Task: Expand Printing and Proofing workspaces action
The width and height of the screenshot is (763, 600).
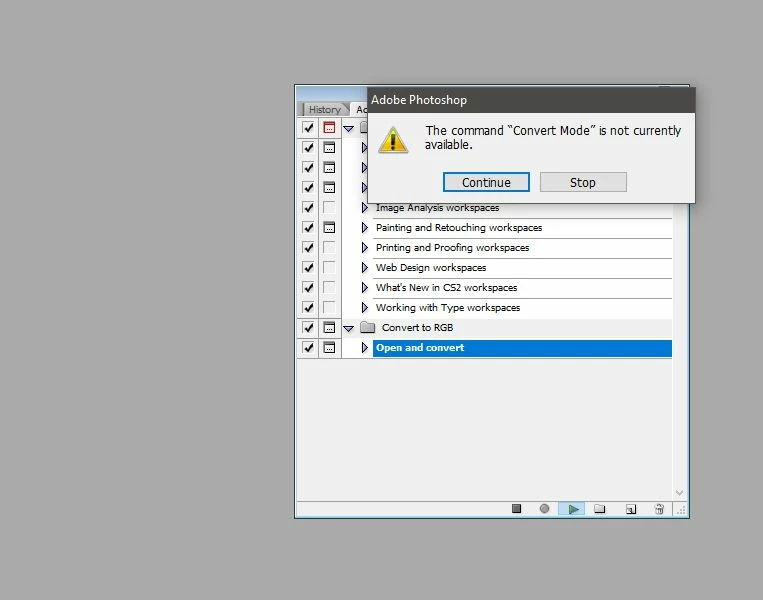Action: click(364, 247)
